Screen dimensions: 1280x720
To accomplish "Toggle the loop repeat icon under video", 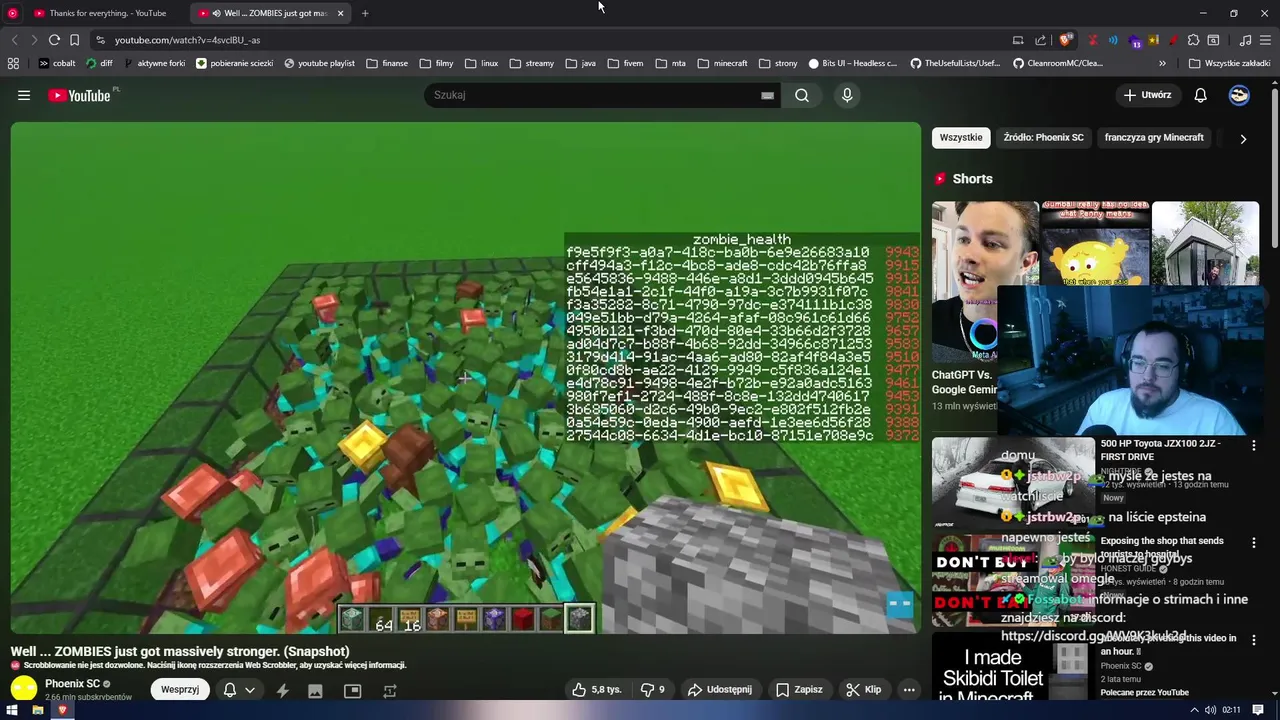I will pyautogui.click(x=390, y=690).
